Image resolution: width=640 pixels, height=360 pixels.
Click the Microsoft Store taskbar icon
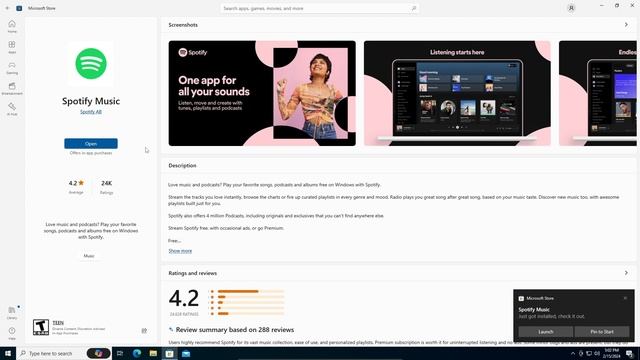tap(169, 353)
